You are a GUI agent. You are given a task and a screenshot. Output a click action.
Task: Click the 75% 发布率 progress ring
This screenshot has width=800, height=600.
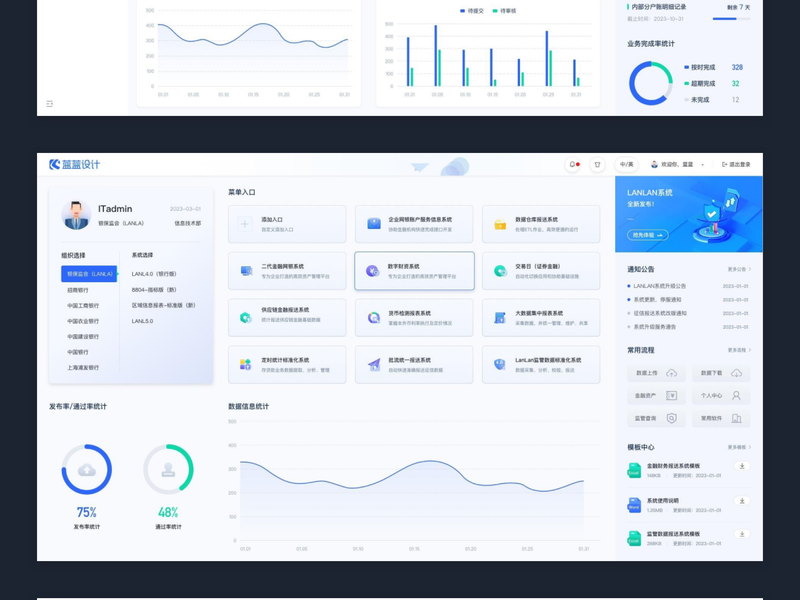pos(86,469)
